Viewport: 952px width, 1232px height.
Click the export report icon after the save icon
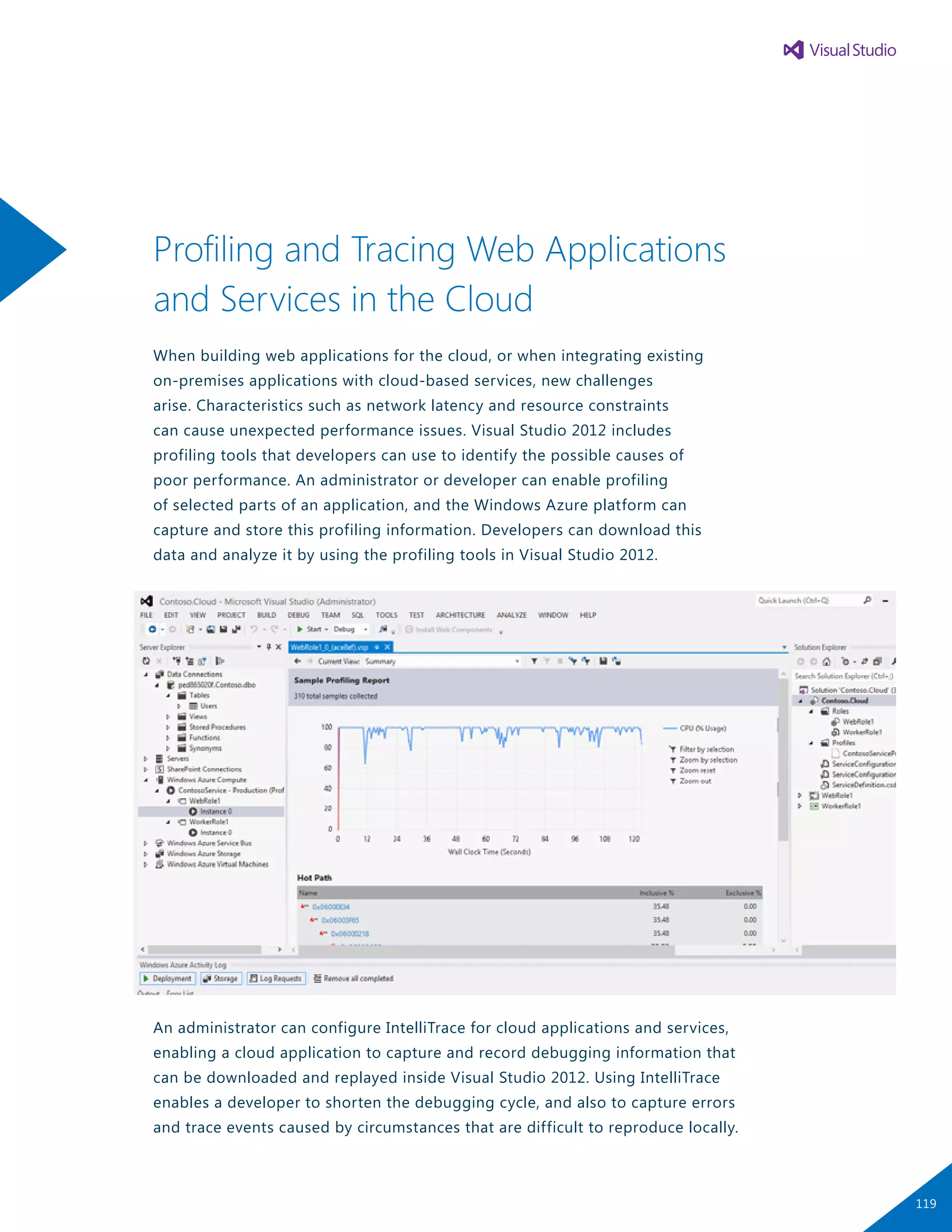(x=616, y=661)
